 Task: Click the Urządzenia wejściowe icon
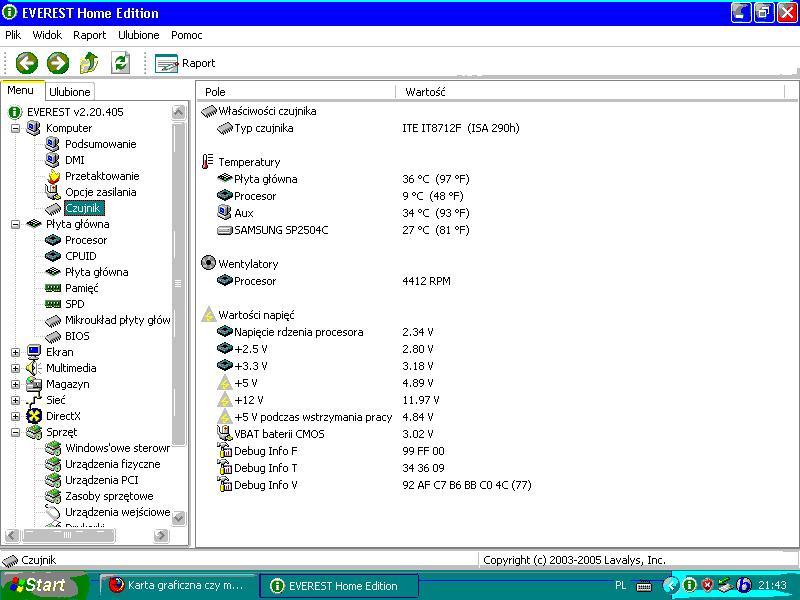(x=53, y=512)
